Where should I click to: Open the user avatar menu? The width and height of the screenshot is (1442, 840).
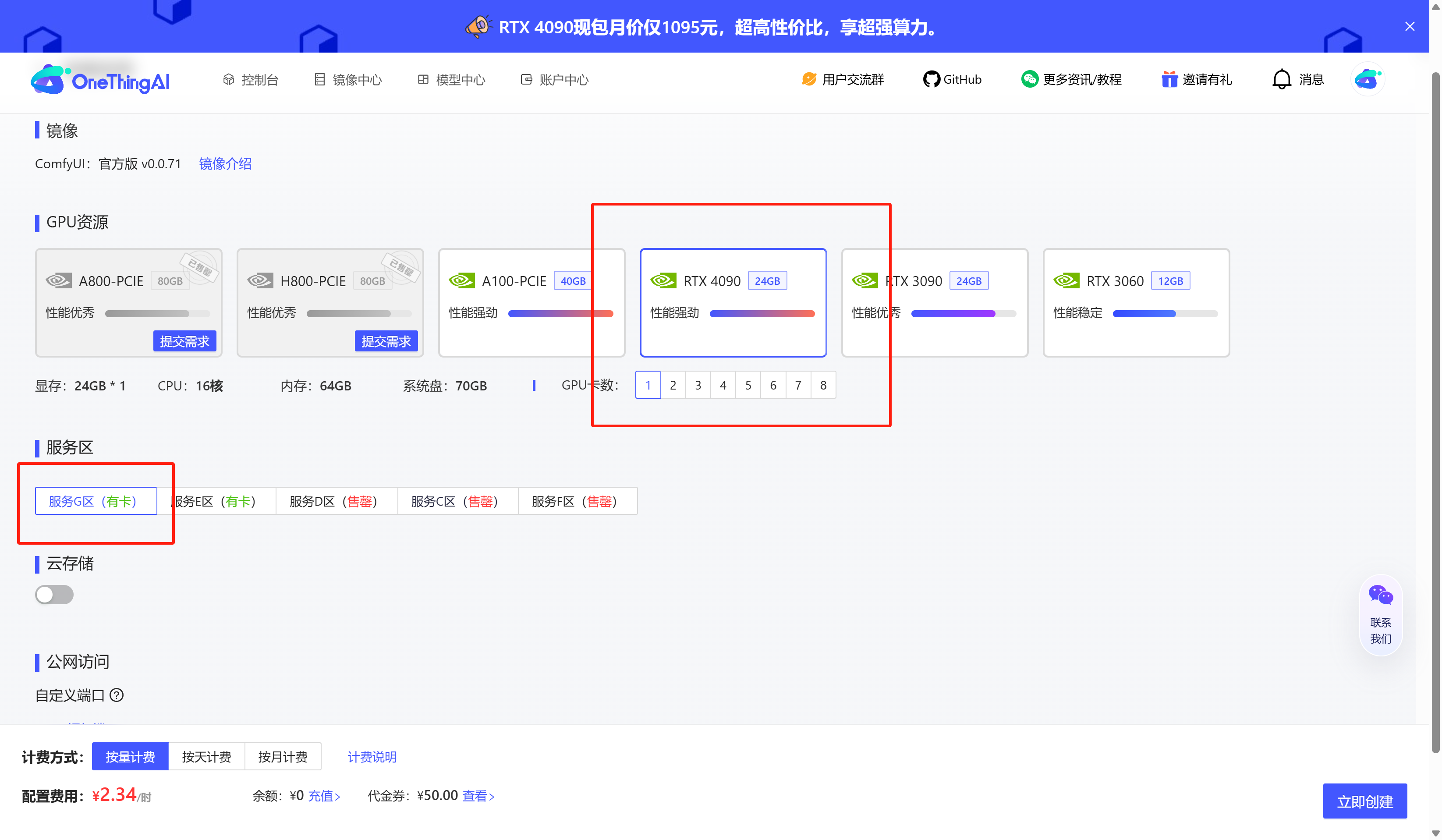point(1367,79)
